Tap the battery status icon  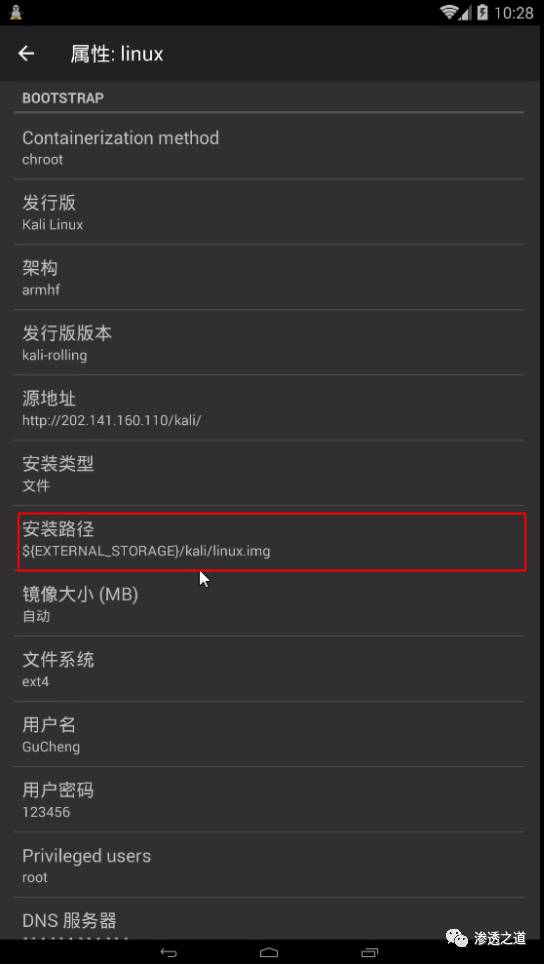coord(483,12)
